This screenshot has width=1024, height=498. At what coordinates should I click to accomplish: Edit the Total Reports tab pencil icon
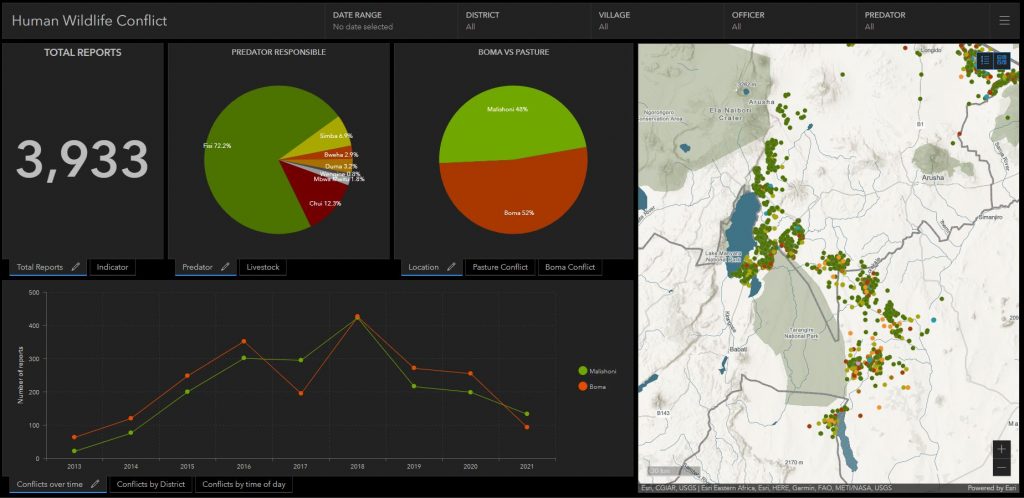click(x=76, y=266)
